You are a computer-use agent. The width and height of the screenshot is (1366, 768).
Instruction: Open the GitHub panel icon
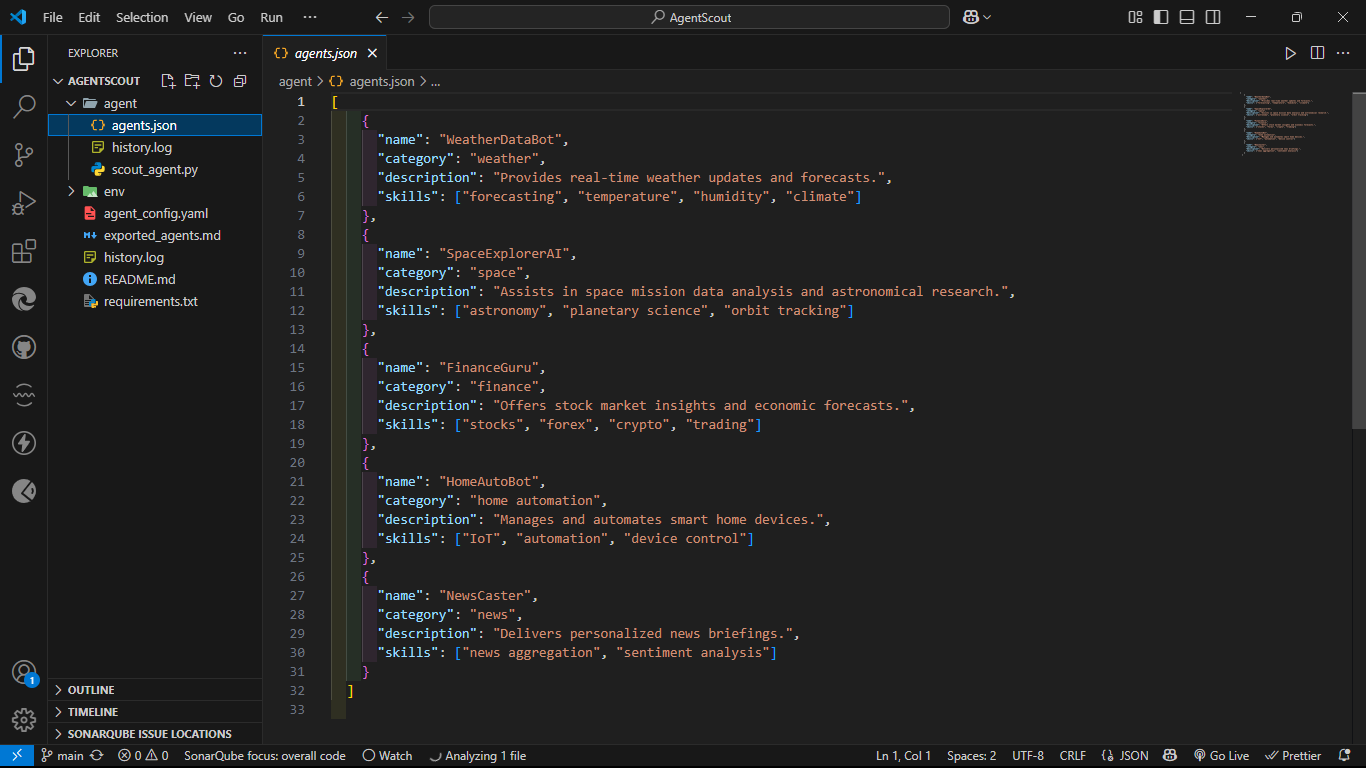pyautogui.click(x=24, y=347)
